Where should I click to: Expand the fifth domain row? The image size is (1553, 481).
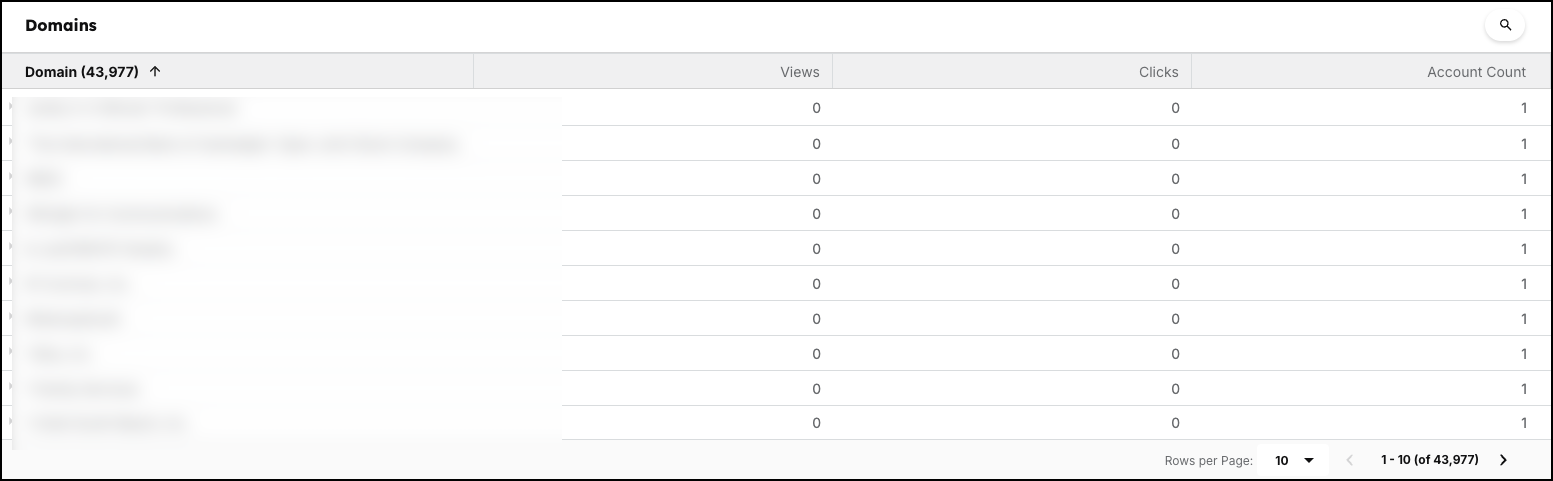[x=11, y=246]
